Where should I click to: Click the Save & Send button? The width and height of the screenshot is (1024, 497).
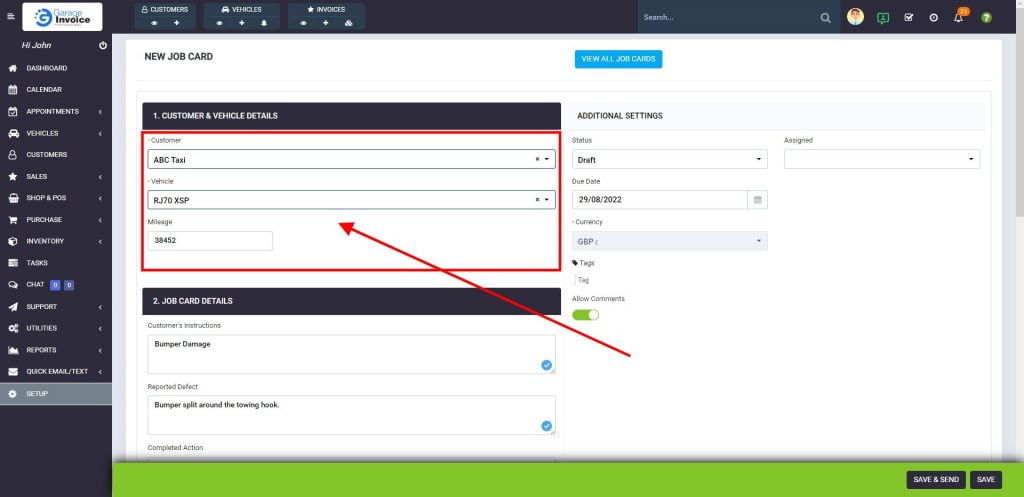coord(935,480)
